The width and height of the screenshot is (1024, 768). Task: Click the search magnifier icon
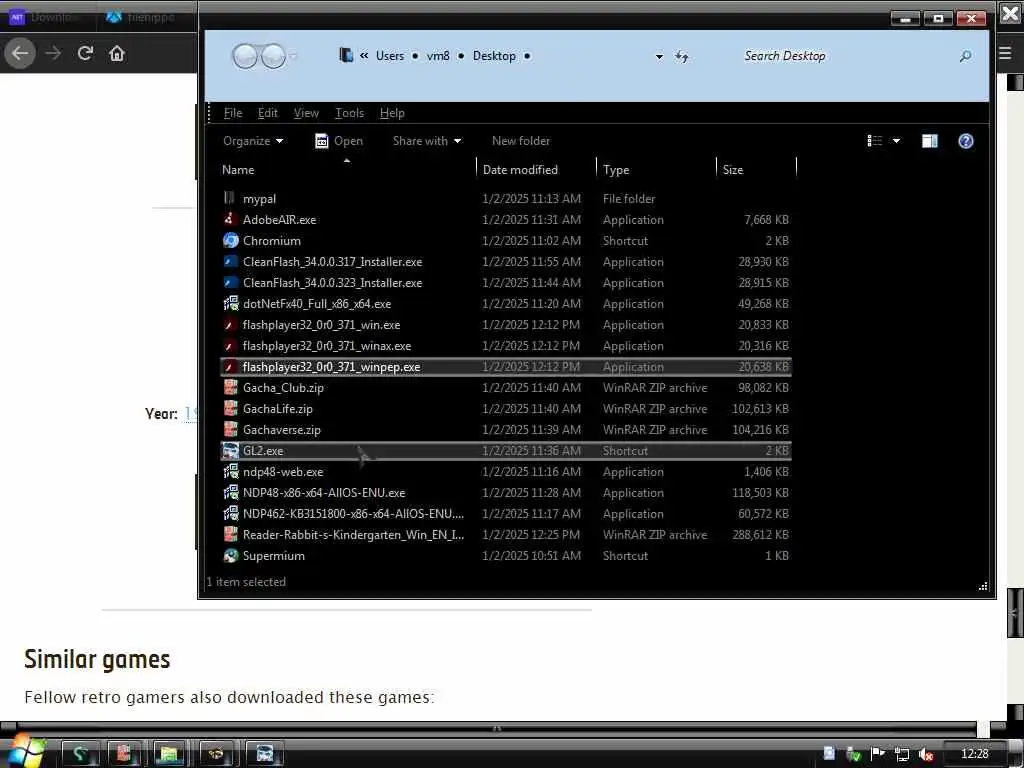[965, 56]
